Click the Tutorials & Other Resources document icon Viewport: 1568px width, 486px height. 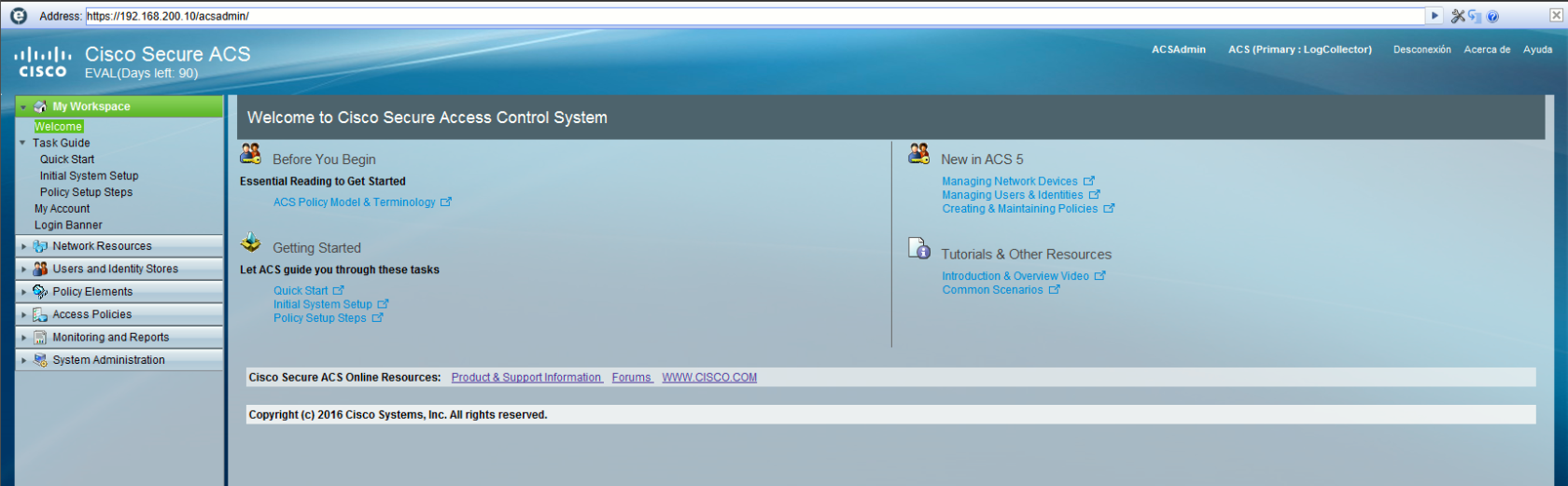point(919,248)
